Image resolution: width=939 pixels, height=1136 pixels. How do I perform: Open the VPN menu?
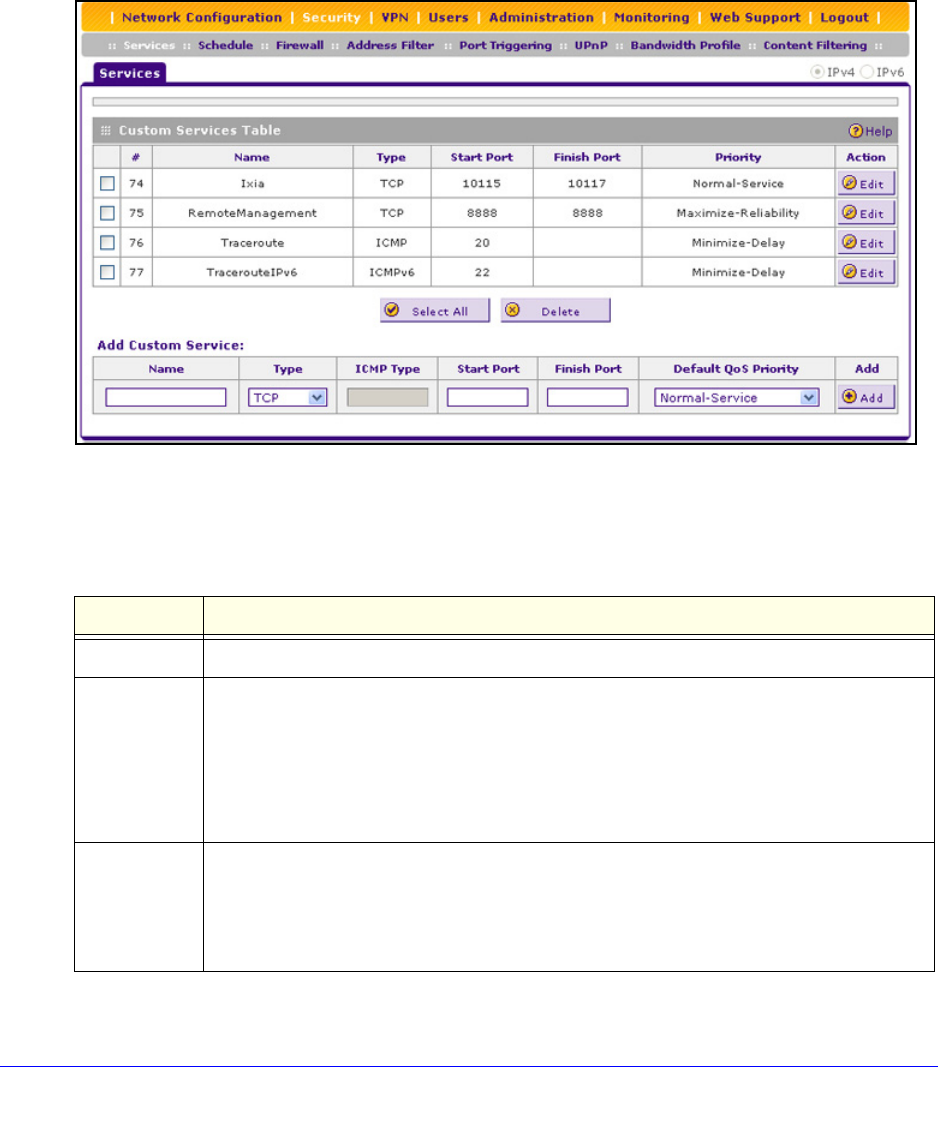395,17
